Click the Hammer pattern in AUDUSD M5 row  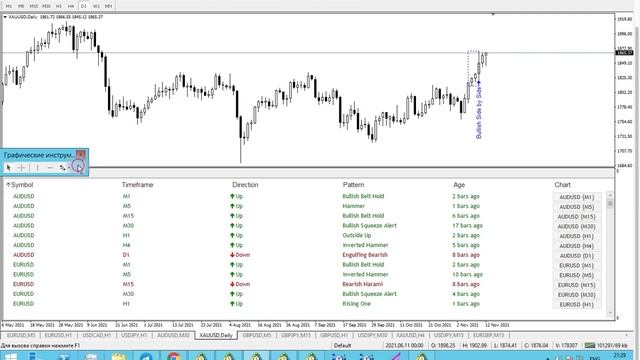(x=353, y=206)
